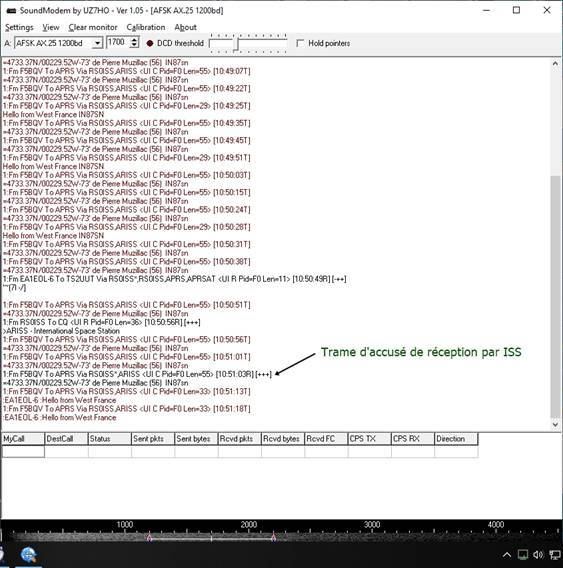Click the RS0ISS To CQ frame line
563x568 pixels.
[x=102, y=322]
